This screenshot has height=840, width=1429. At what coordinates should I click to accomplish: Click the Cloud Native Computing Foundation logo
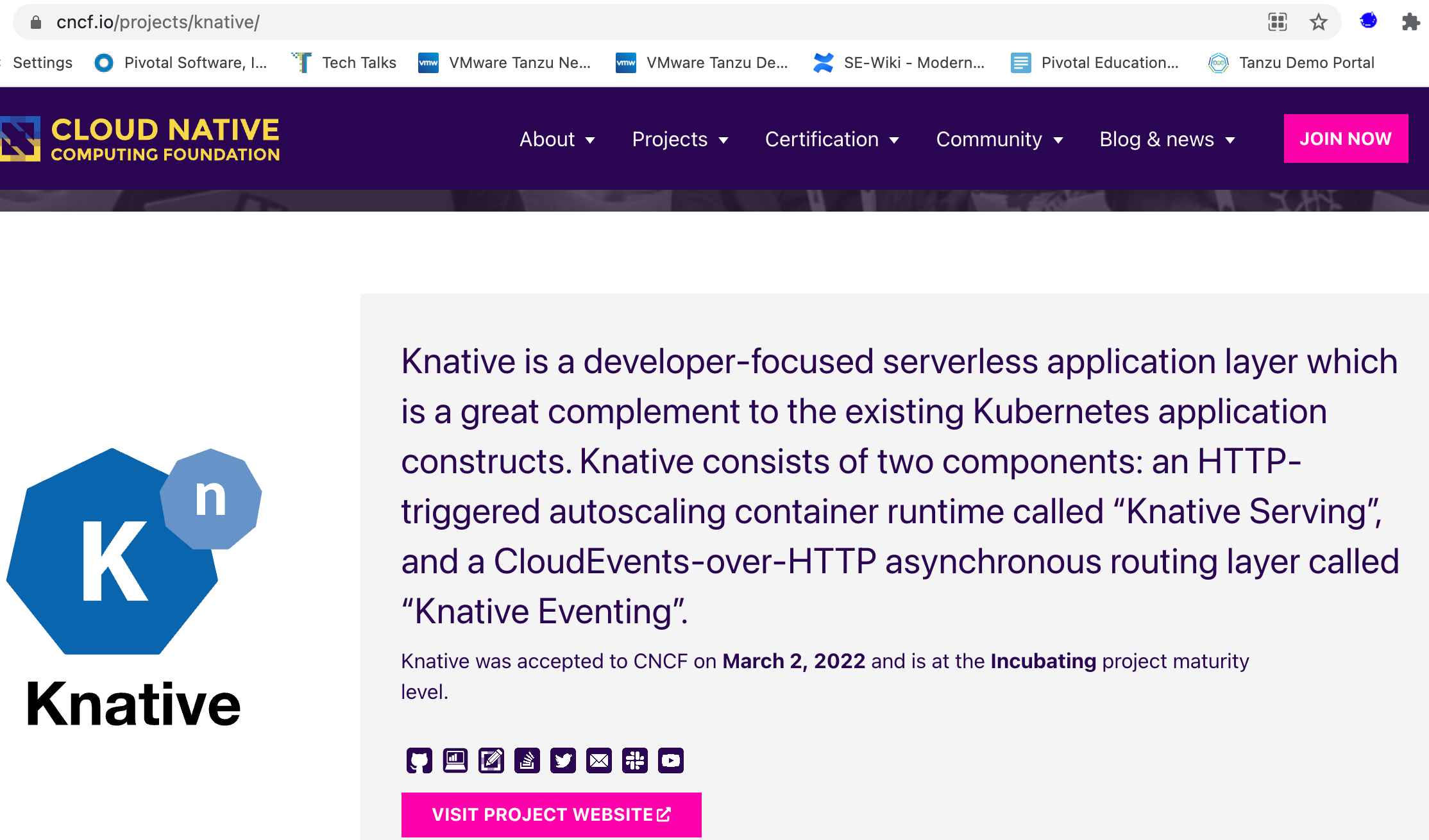140,139
